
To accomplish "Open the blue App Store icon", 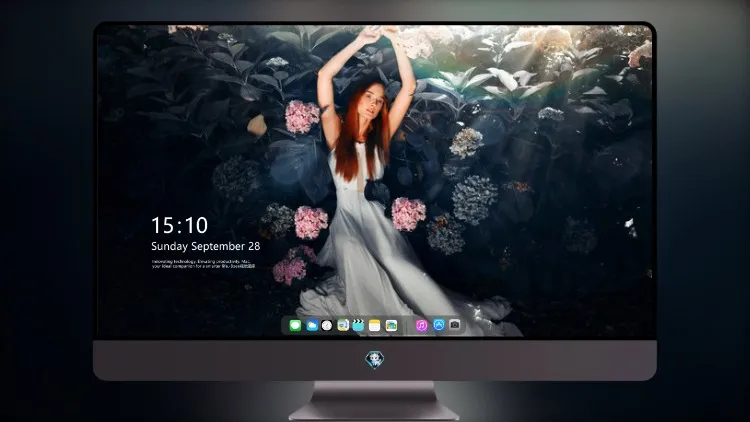I will [439, 325].
